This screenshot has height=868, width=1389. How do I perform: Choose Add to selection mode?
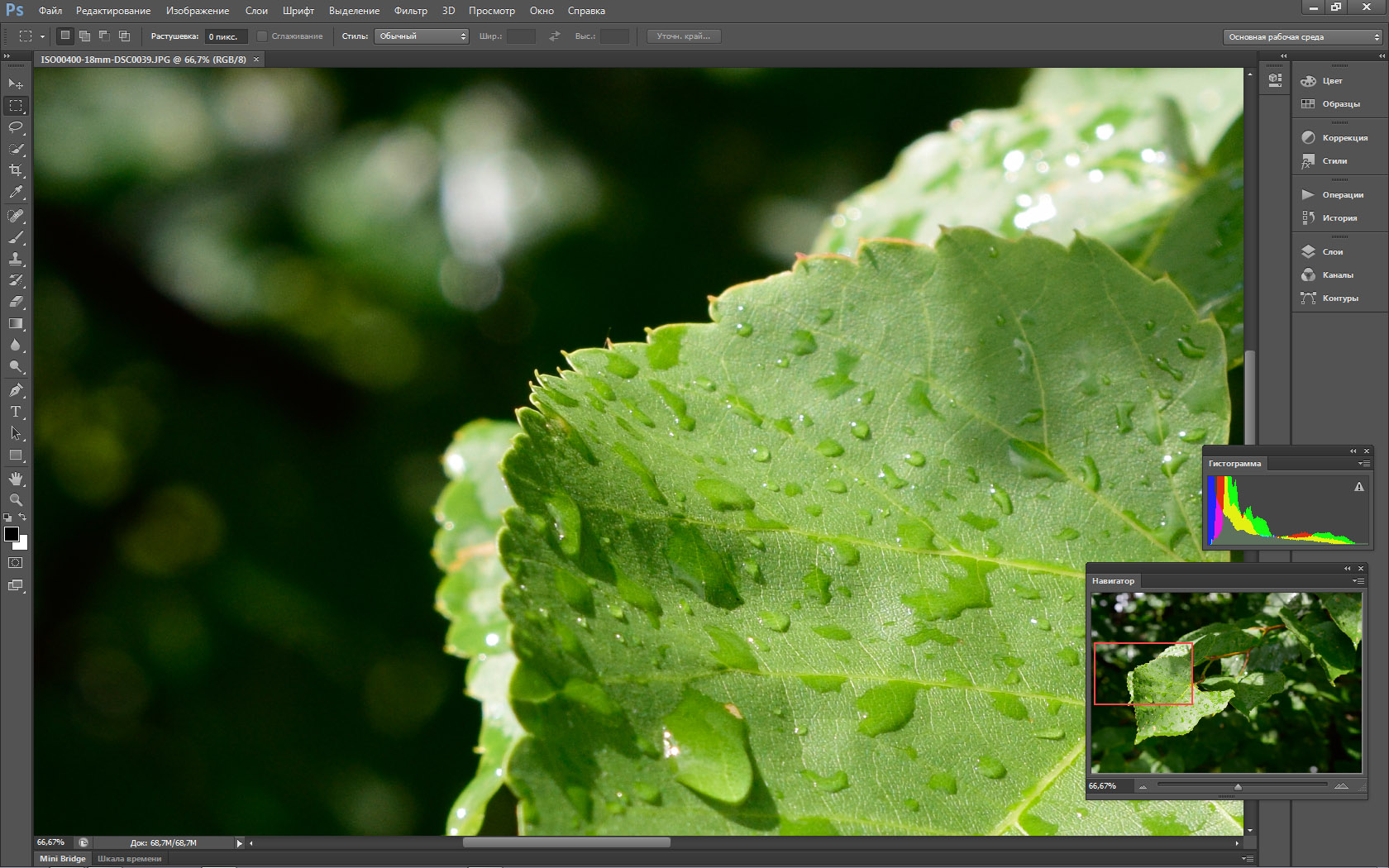(x=85, y=36)
